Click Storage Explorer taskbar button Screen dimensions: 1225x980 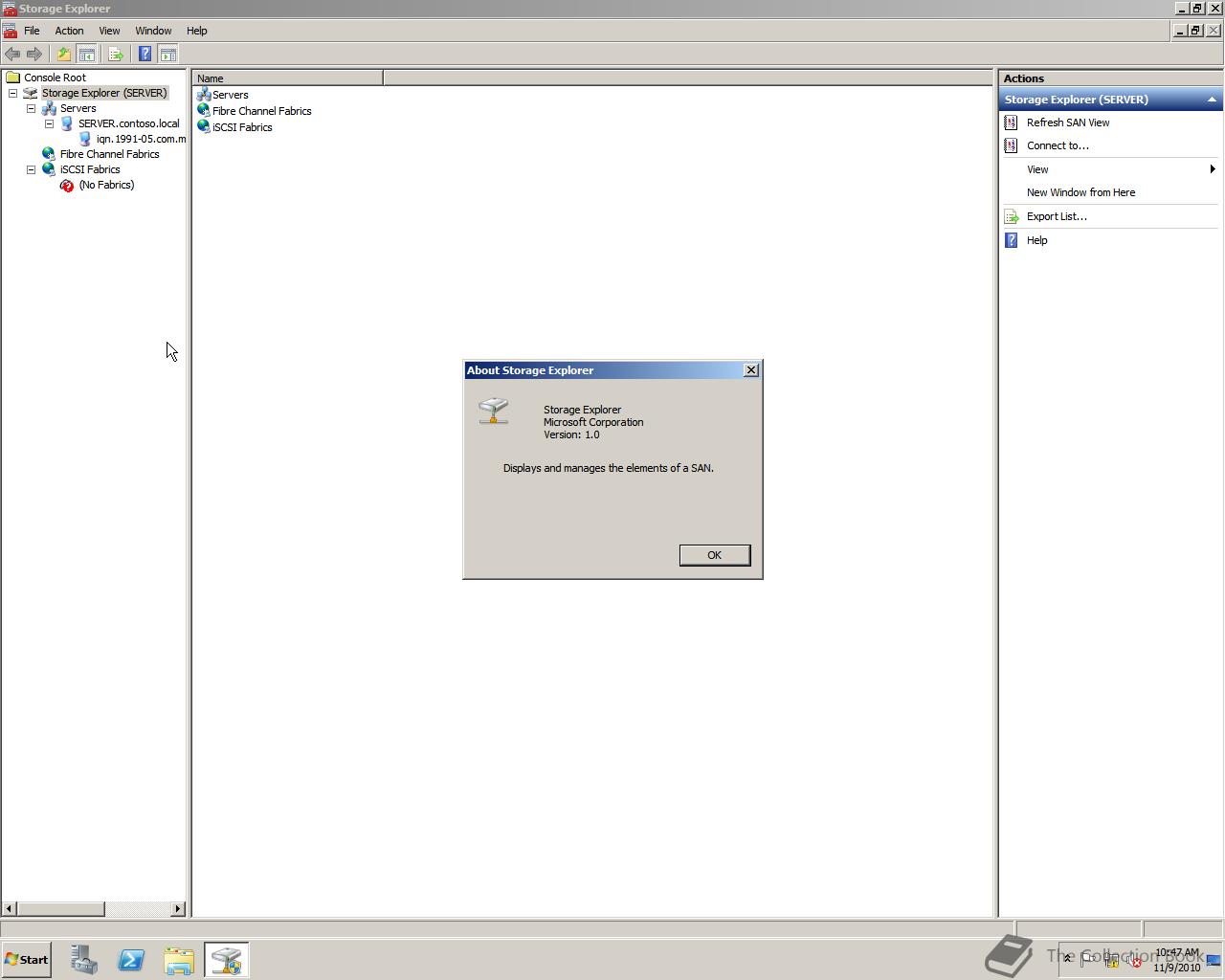227,960
